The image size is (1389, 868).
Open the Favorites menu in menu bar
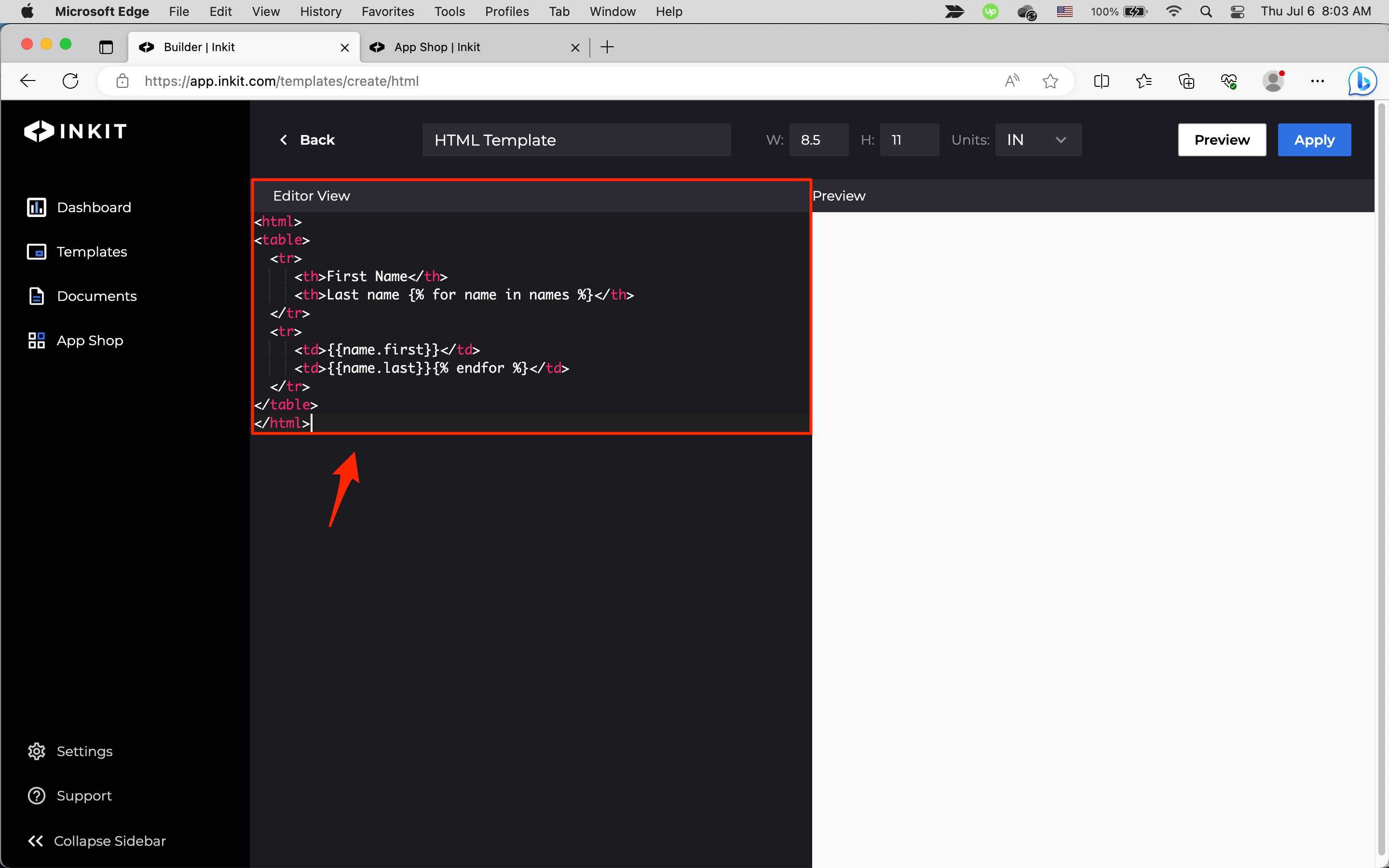click(387, 12)
